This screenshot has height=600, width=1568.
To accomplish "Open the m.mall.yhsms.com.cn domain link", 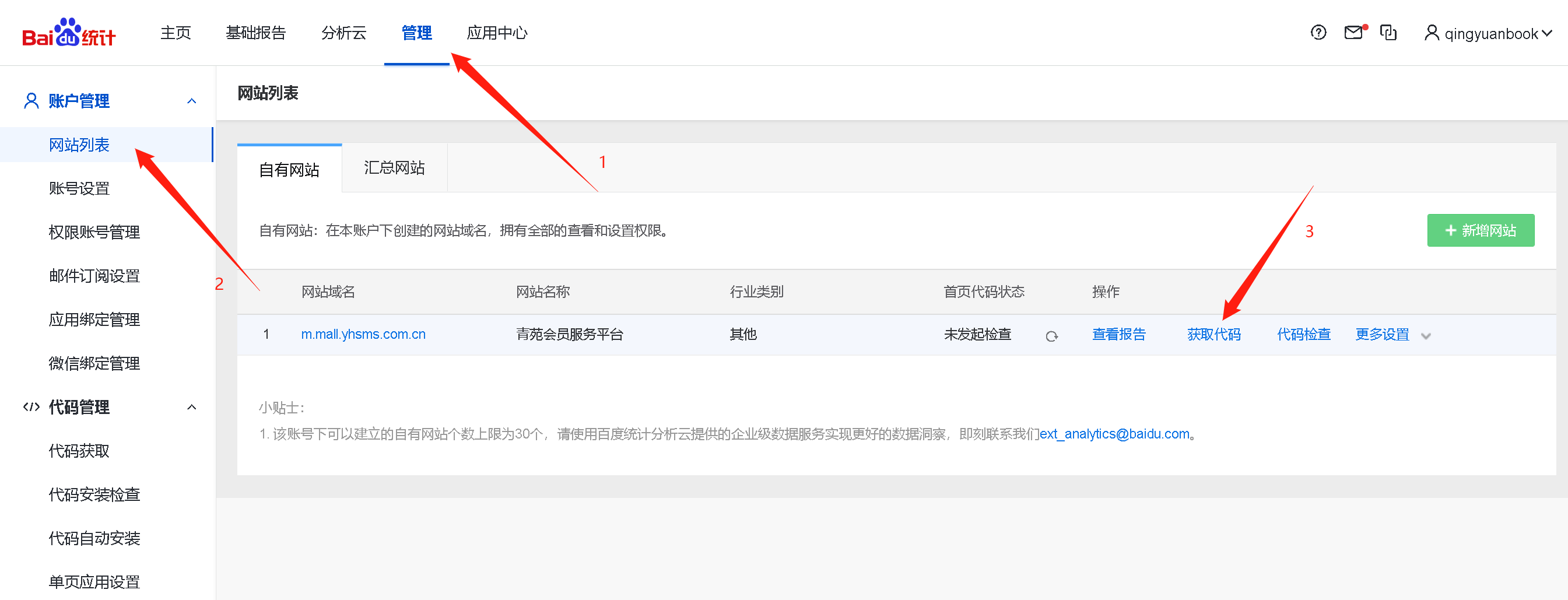I will [363, 335].
